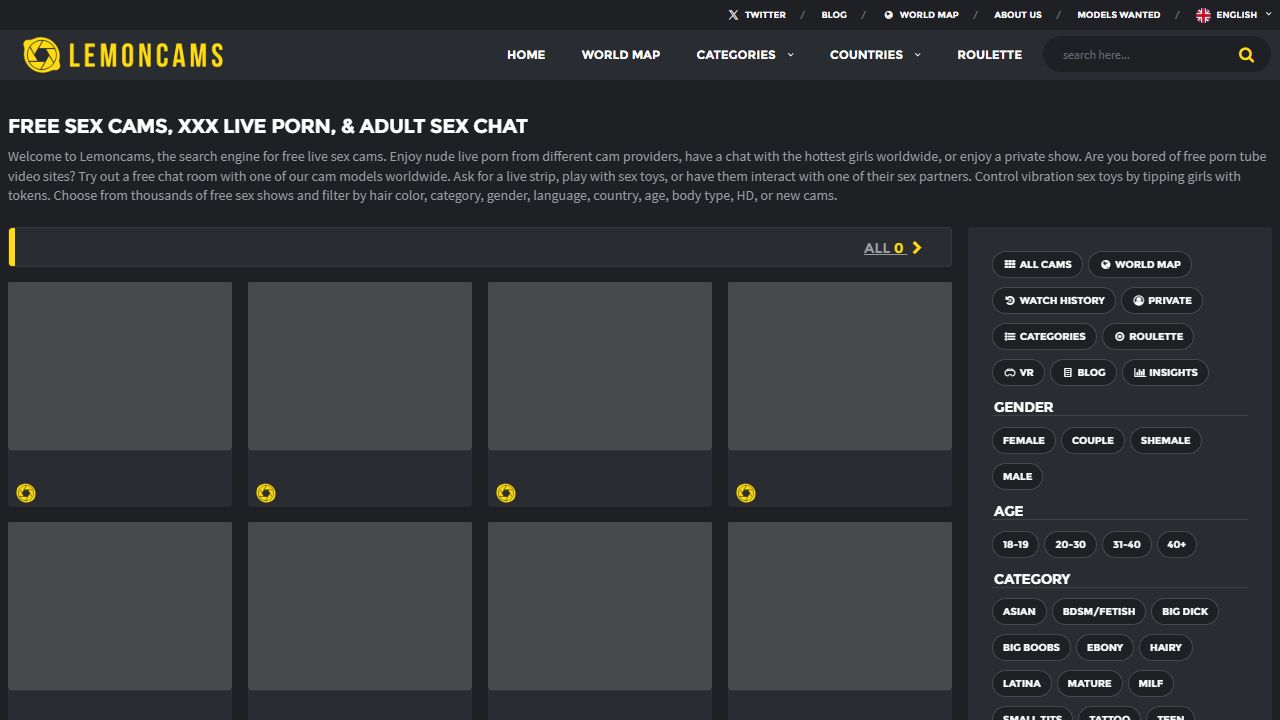
Task: Open the Blog link in top bar
Action: pyautogui.click(x=834, y=15)
